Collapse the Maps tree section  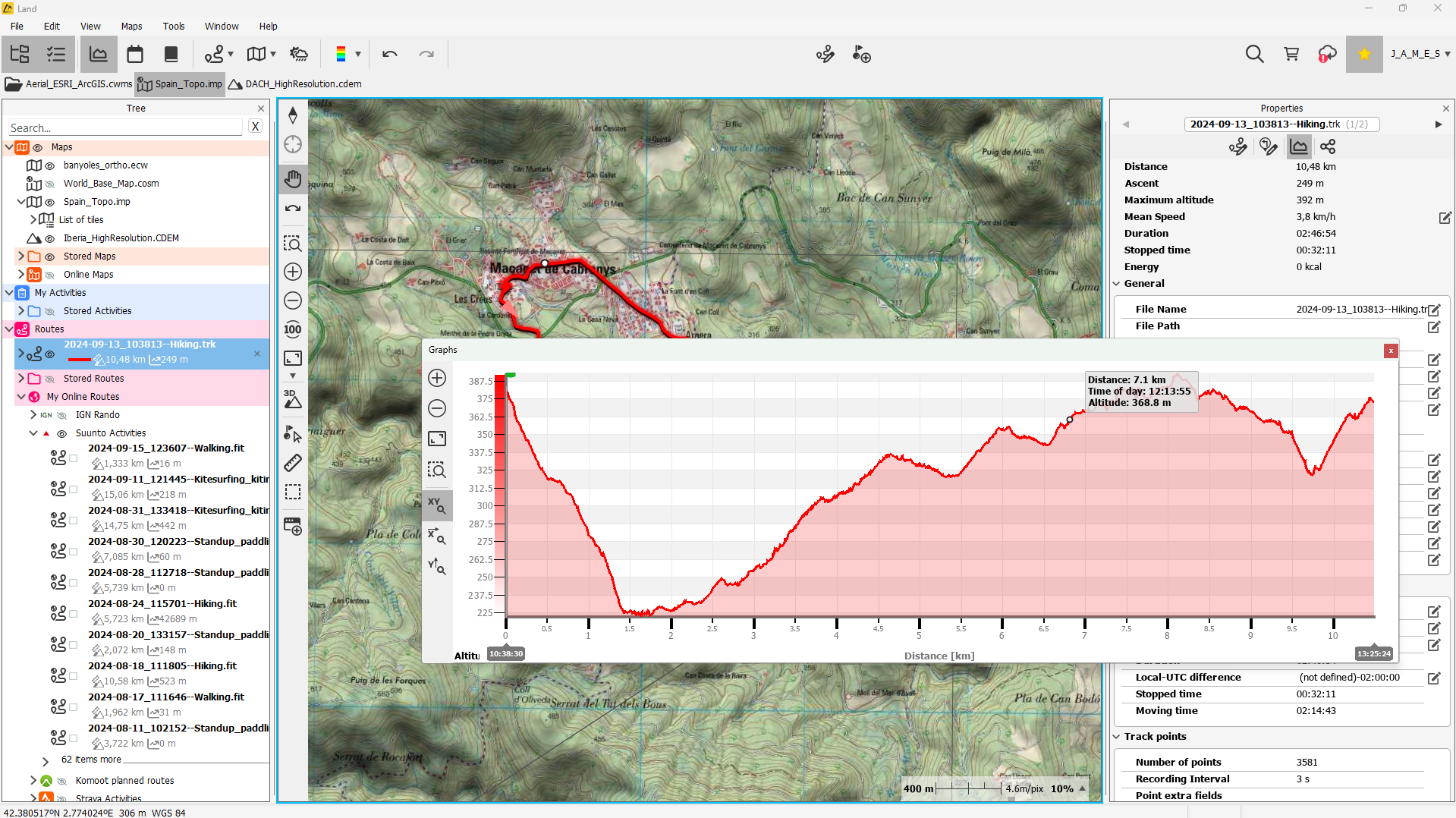(9, 147)
